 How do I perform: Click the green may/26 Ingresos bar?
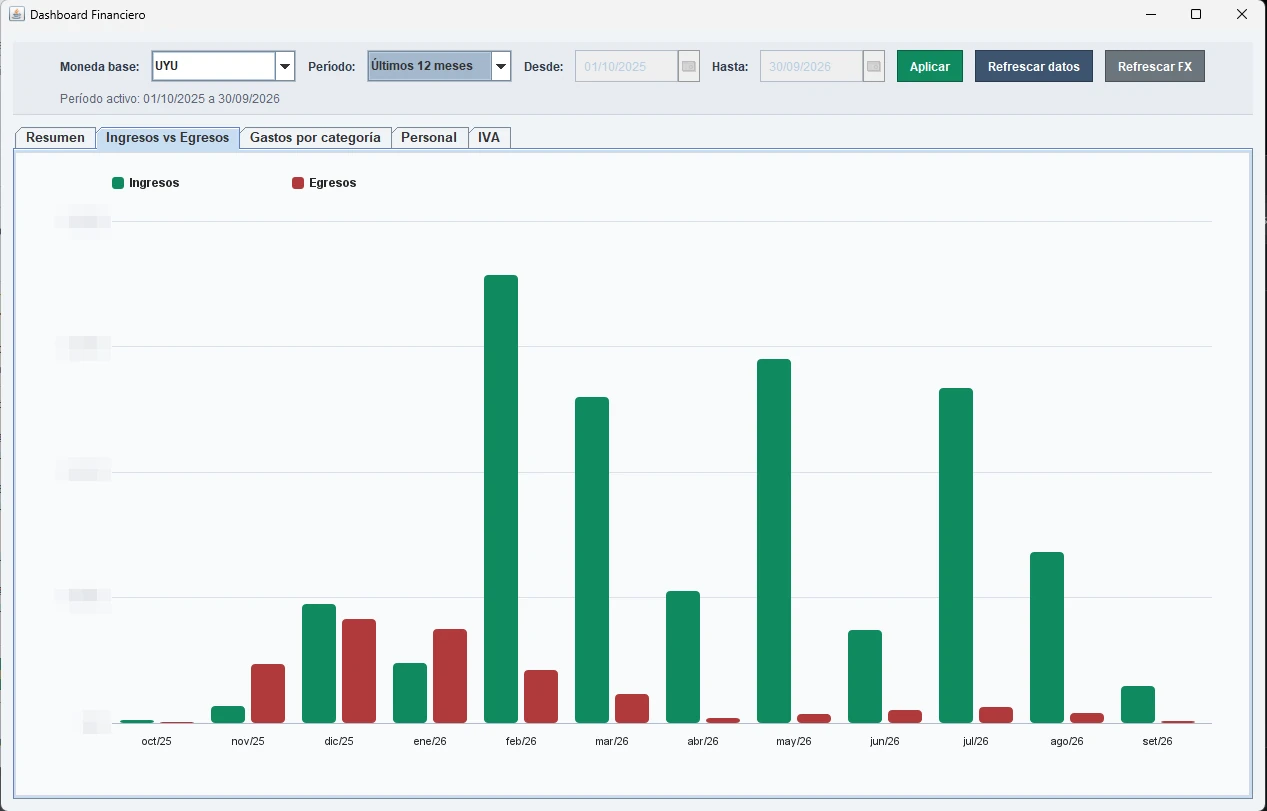coord(774,540)
